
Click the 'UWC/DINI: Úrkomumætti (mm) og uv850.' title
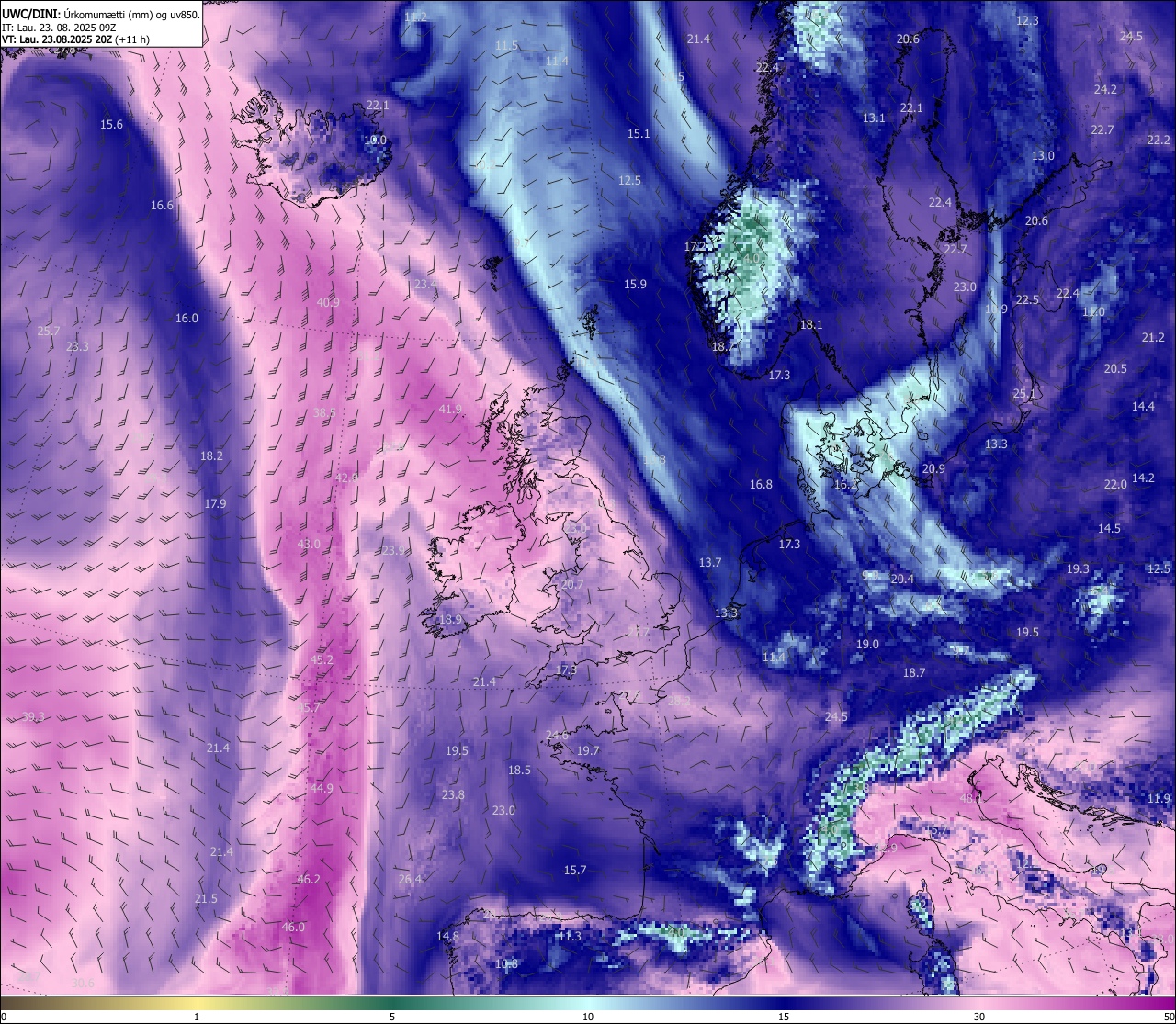(101, 14)
